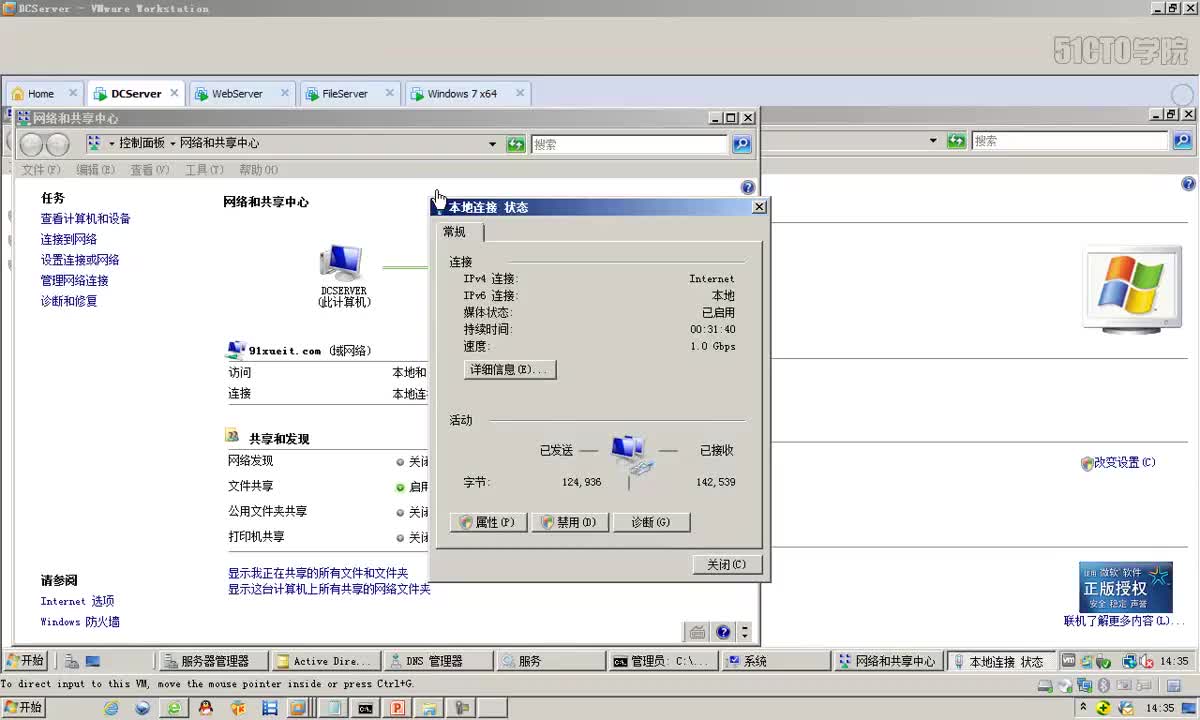Open command prompt icon on host taskbar
The height and width of the screenshot is (720, 1200).
click(366, 708)
